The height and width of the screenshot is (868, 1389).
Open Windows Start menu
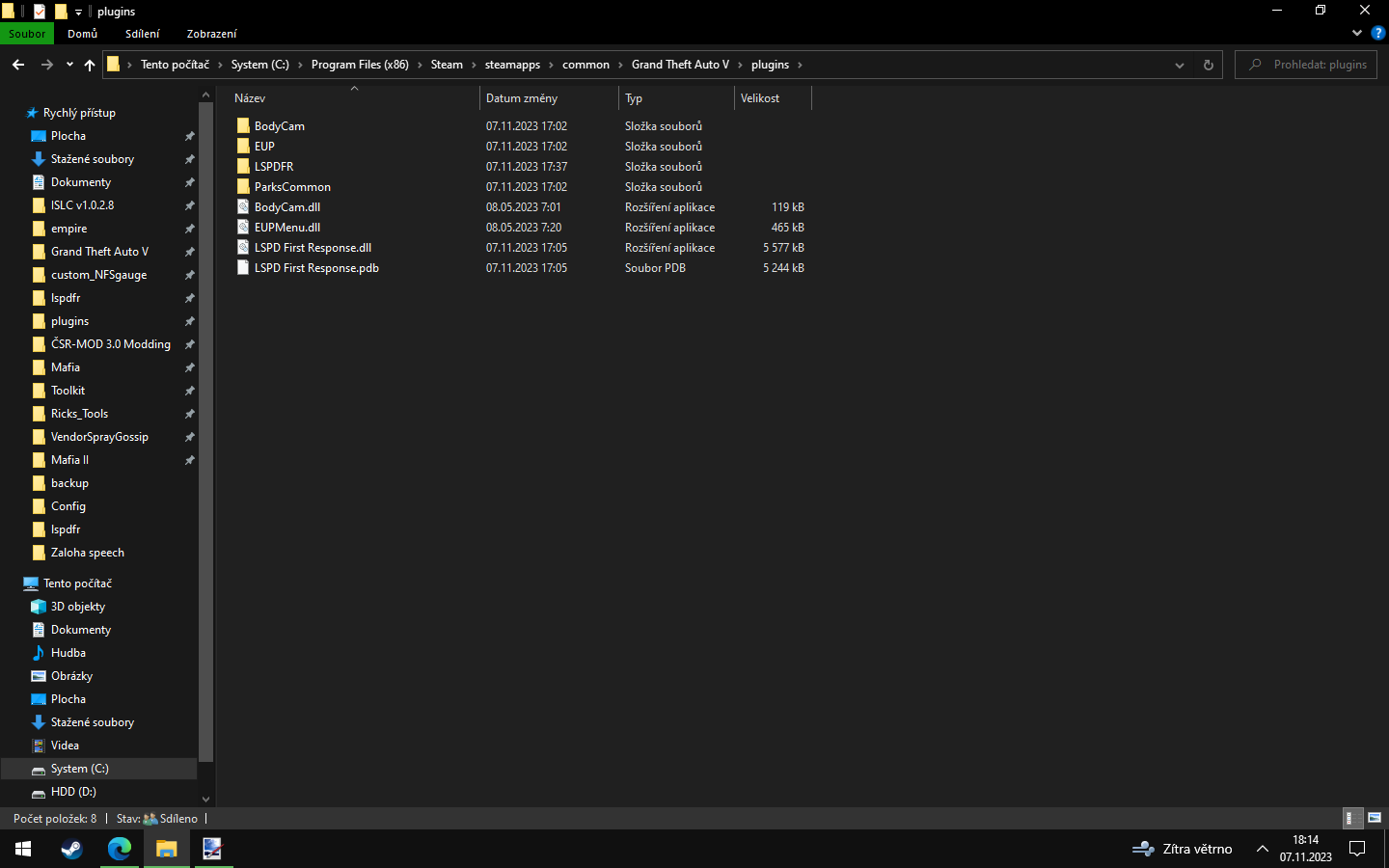coord(23,849)
